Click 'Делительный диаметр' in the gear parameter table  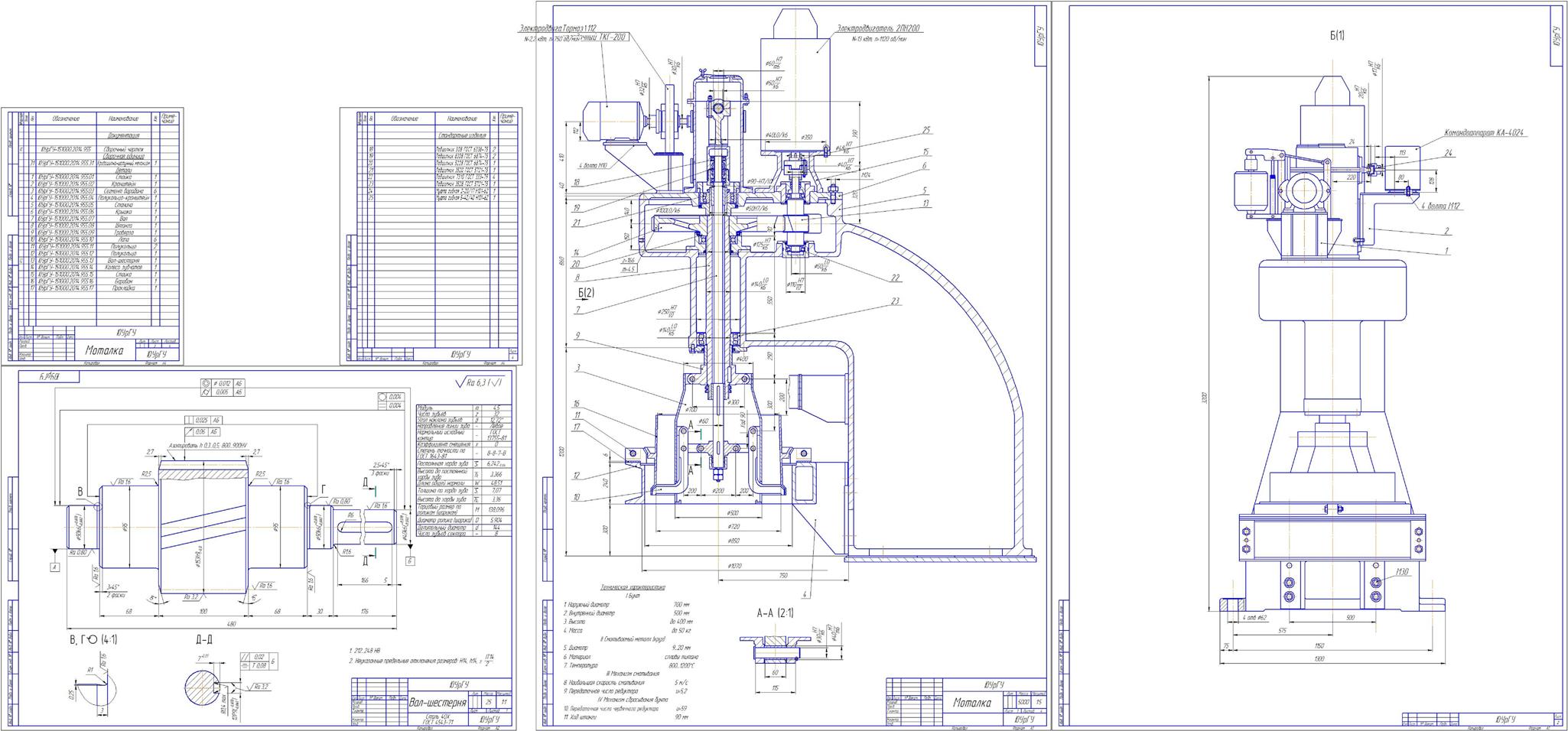[441, 528]
